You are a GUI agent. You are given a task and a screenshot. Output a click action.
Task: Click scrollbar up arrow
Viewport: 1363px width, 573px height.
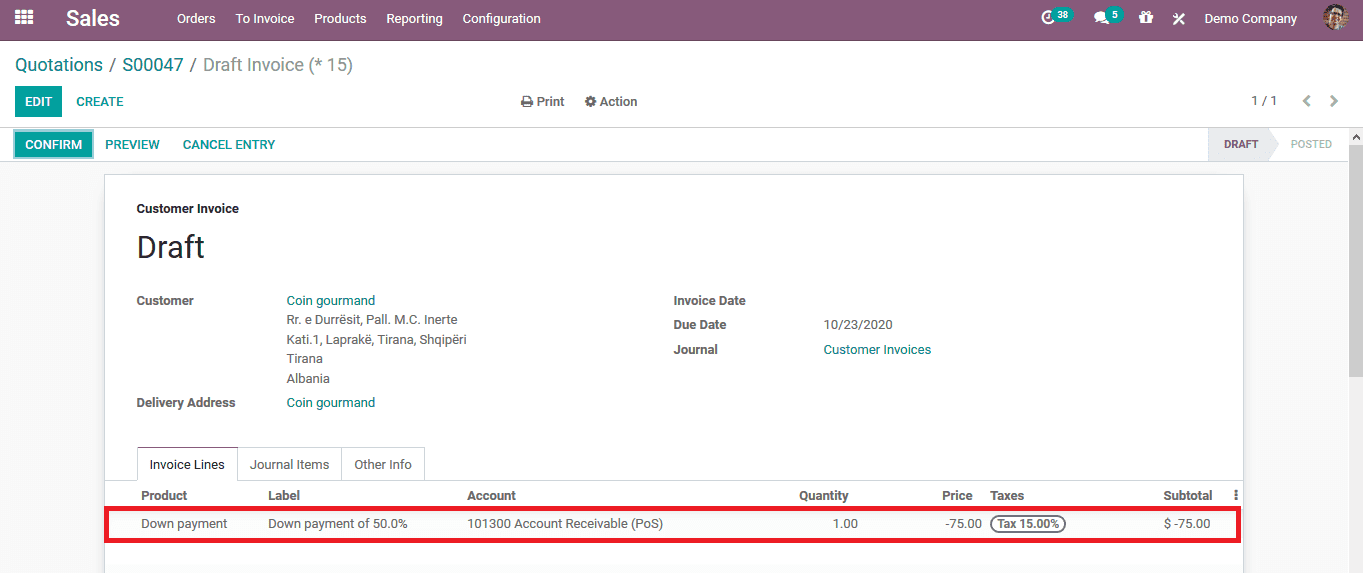(x=1356, y=136)
